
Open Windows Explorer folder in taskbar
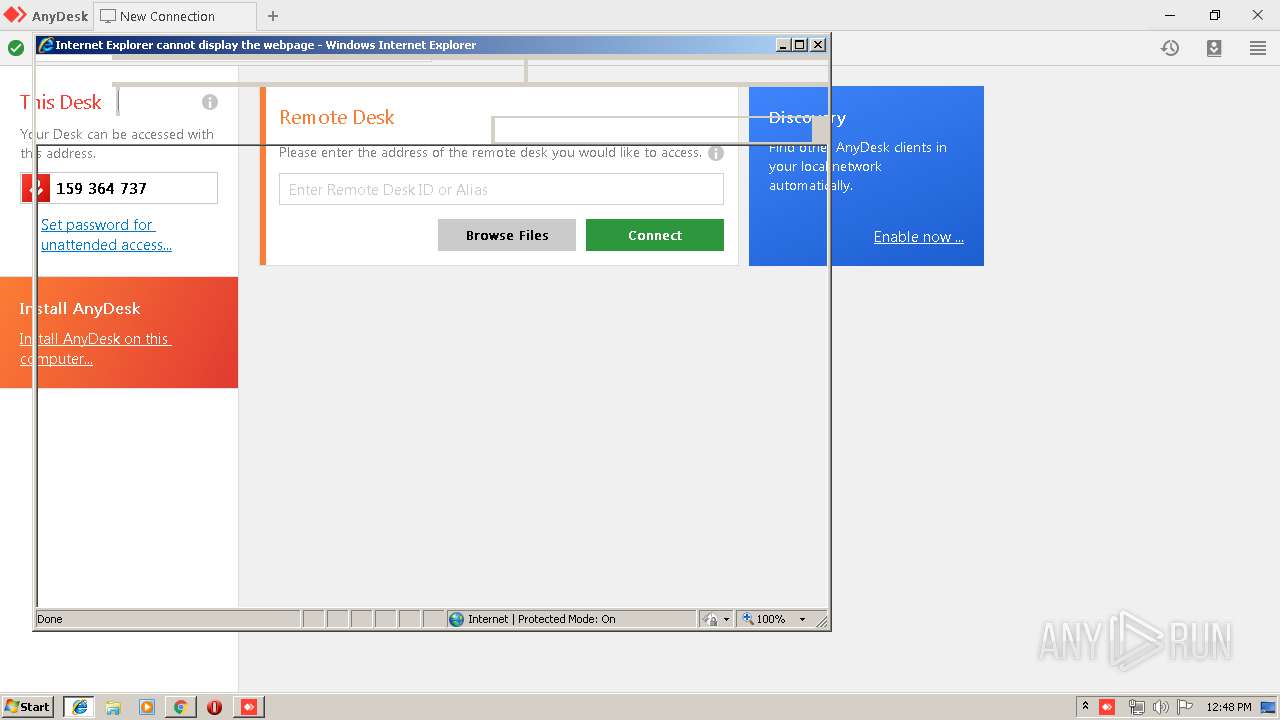[x=113, y=707]
